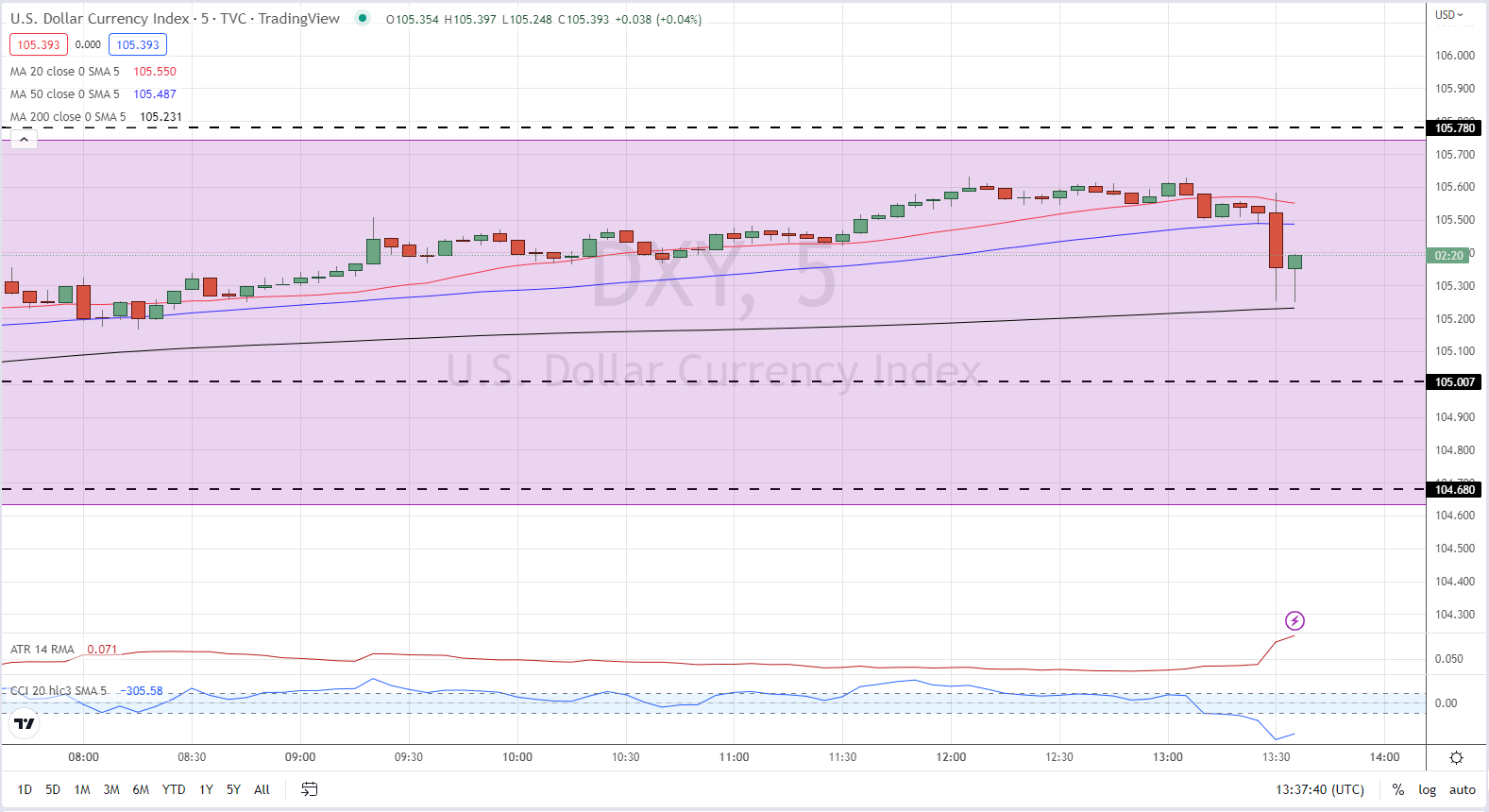
Task: Click the current price countdown label 02:20
Action: pyautogui.click(x=1448, y=256)
